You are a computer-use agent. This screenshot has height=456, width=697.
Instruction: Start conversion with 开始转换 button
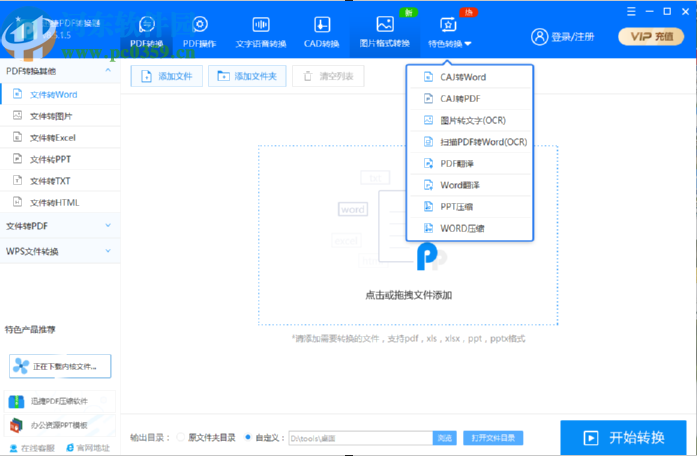pyautogui.click(x=623, y=437)
